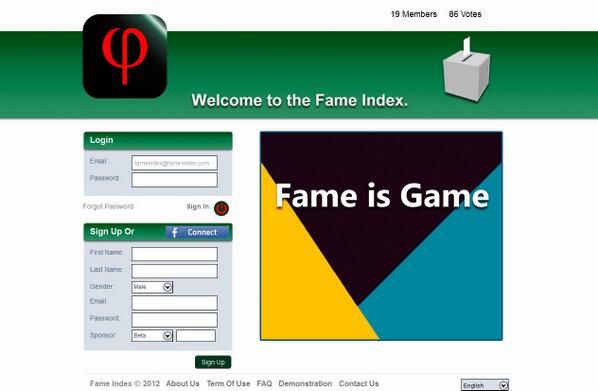
Task: Open the FAQ footer link
Action: [x=264, y=383]
